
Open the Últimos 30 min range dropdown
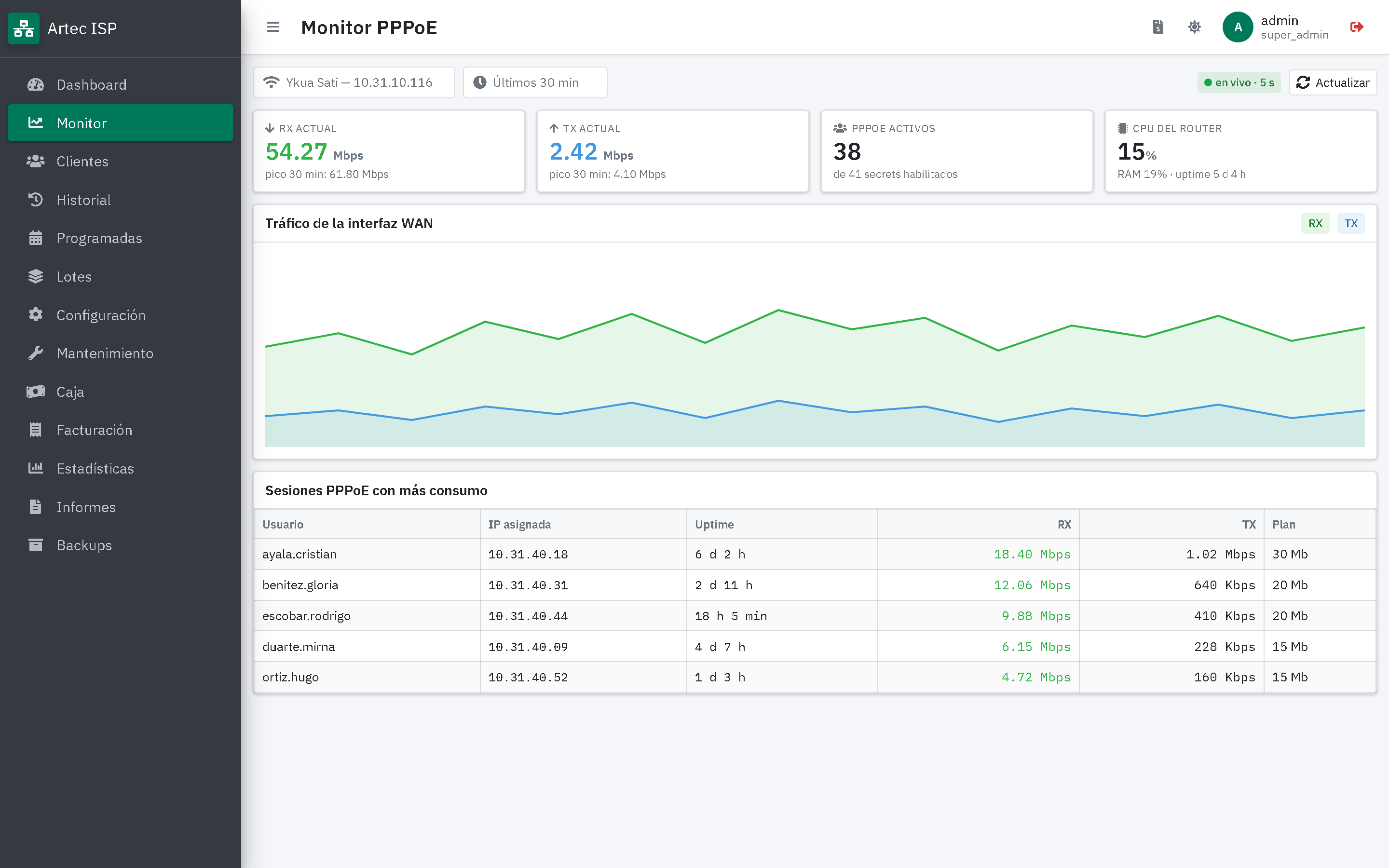click(535, 82)
